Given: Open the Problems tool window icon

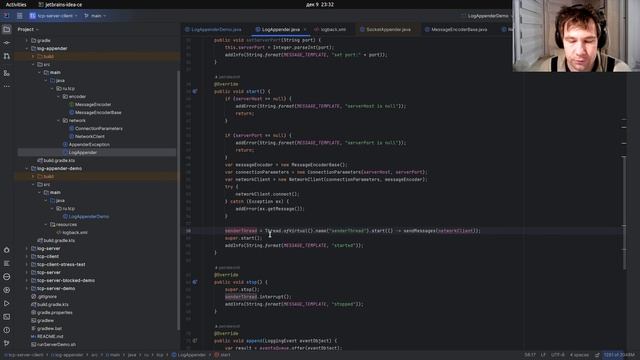Looking at the screenshot, I should click(7, 330).
